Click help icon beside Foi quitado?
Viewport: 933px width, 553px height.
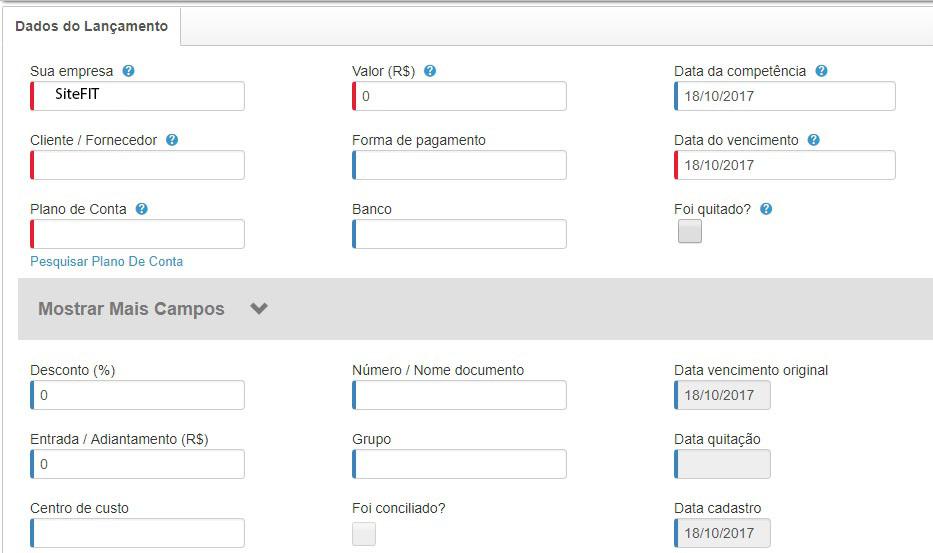[767, 210]
